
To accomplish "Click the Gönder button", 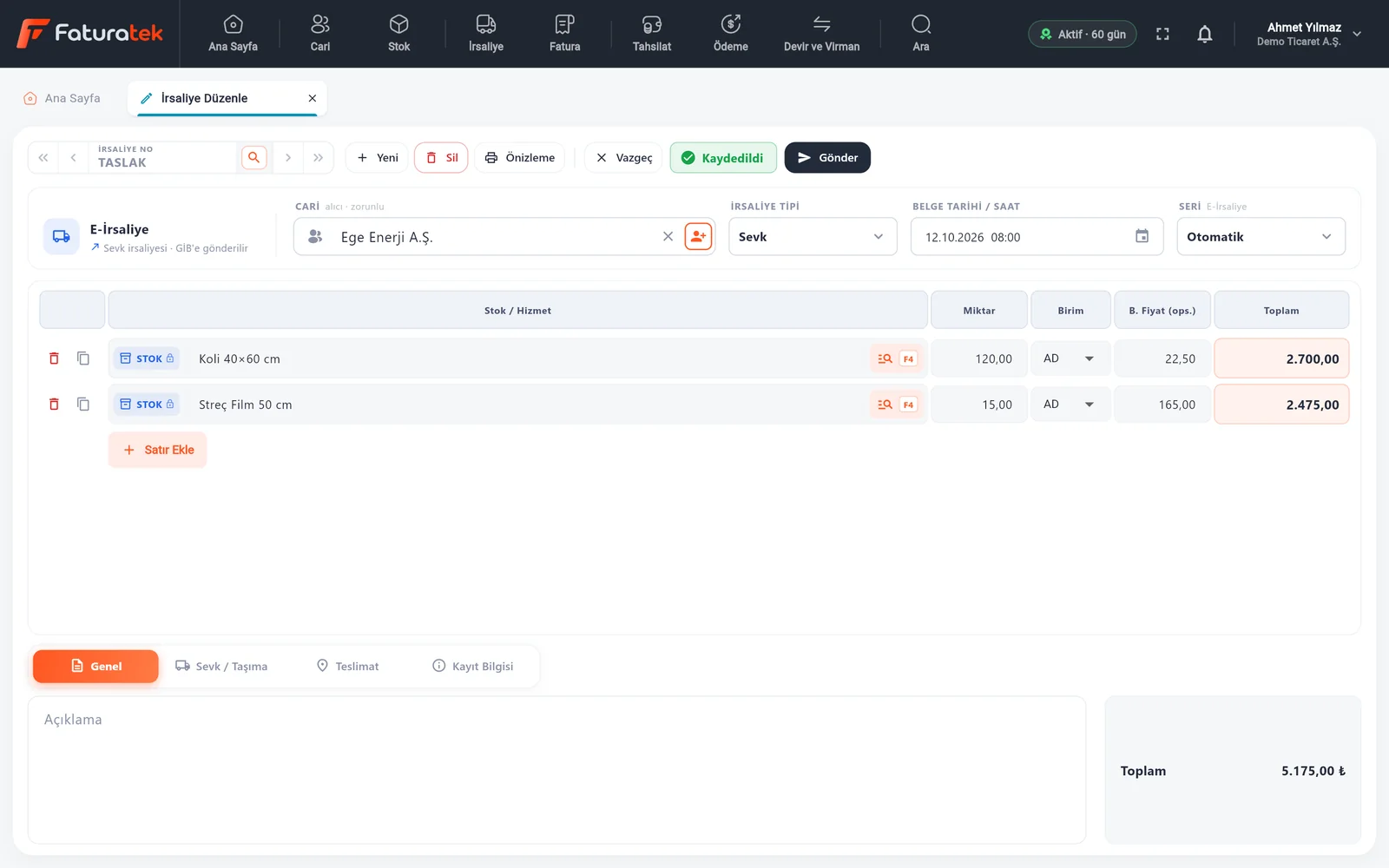I will pyautogui.click(x=827, y=157).
